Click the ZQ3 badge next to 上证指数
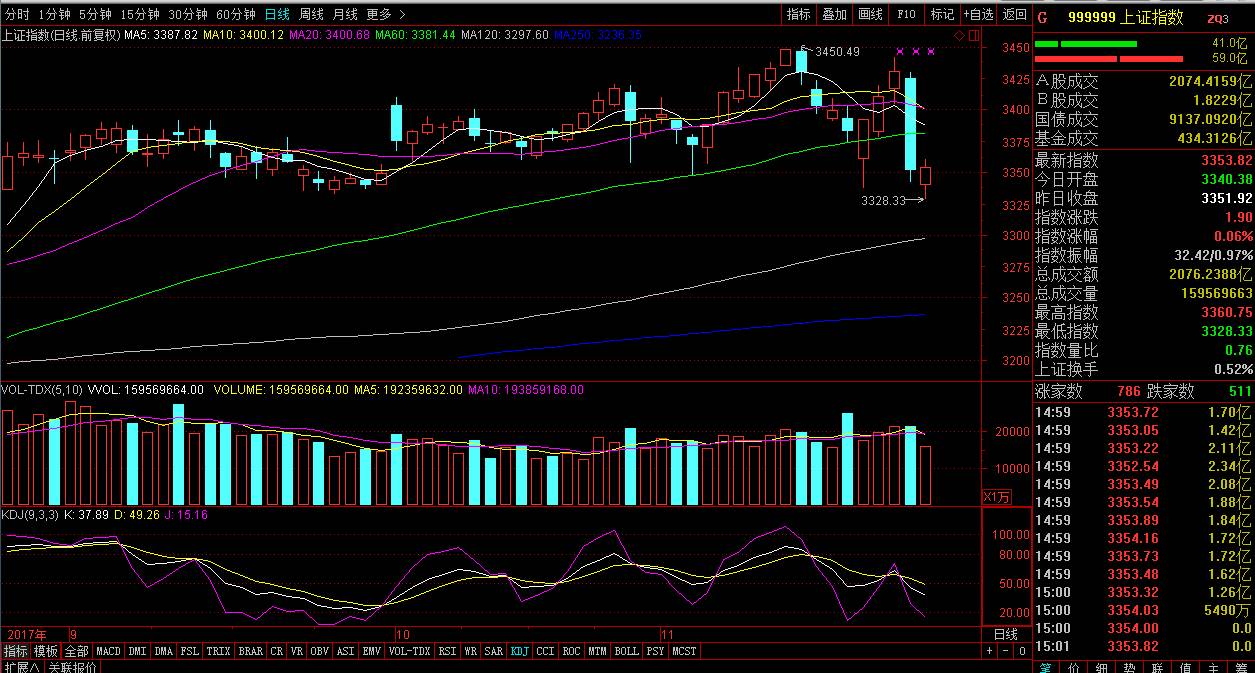 [1217, 18]
